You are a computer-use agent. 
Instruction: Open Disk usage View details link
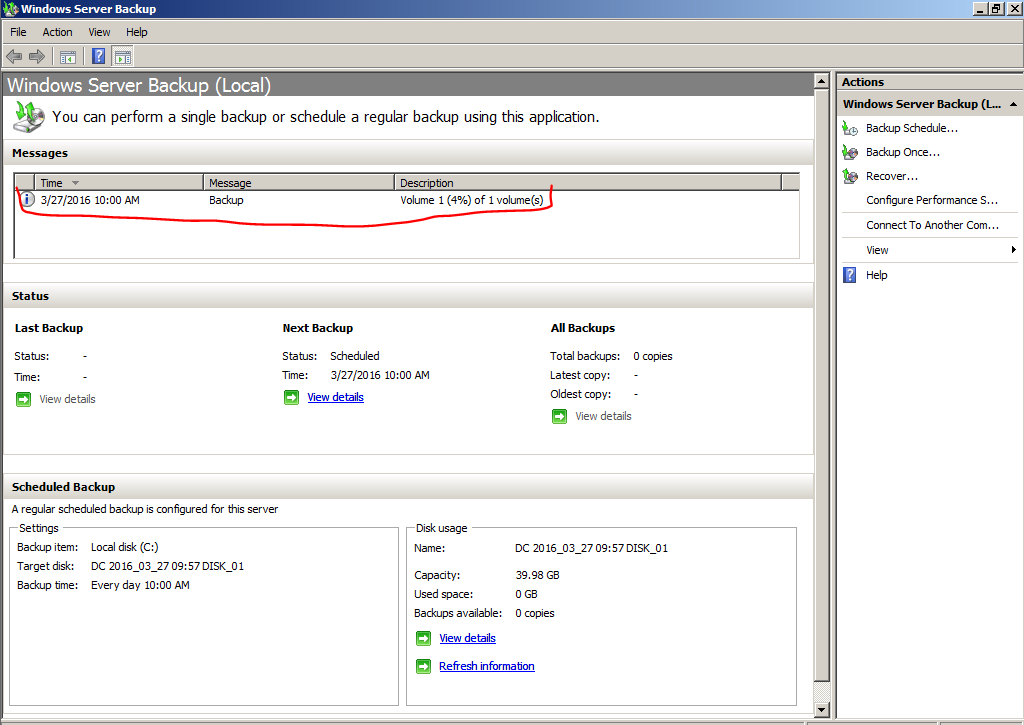(468, 638)
